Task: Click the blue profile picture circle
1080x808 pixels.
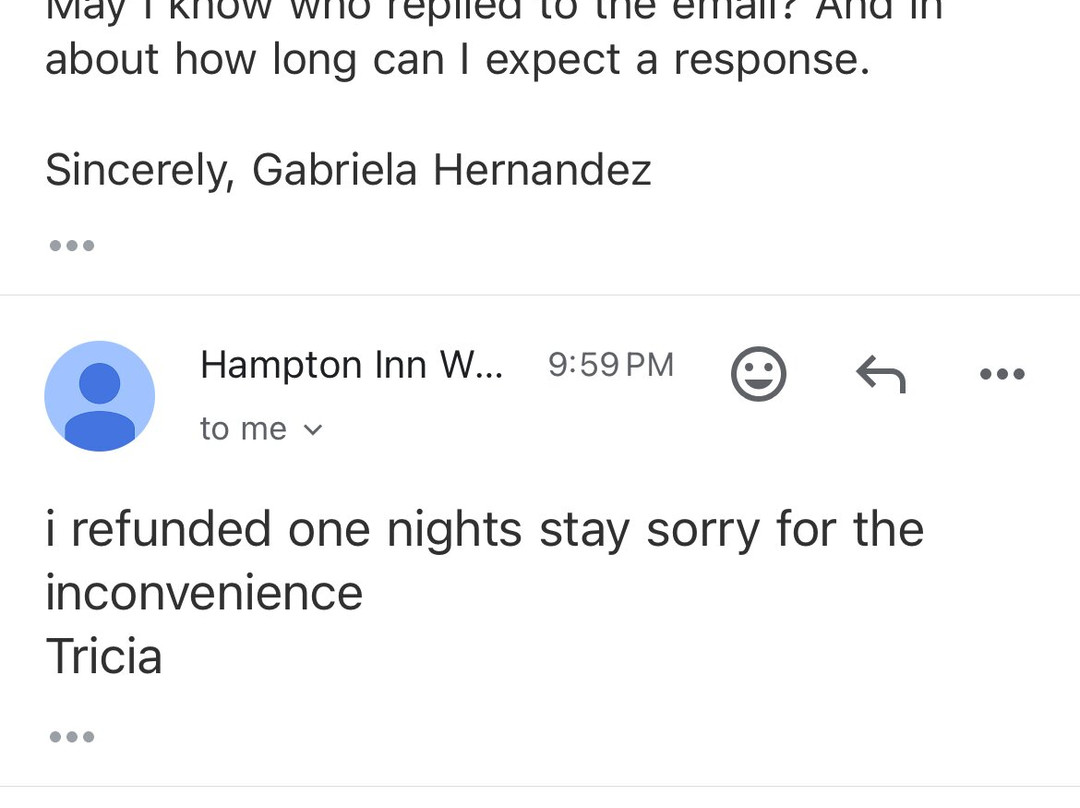Action: coord(99,396)
